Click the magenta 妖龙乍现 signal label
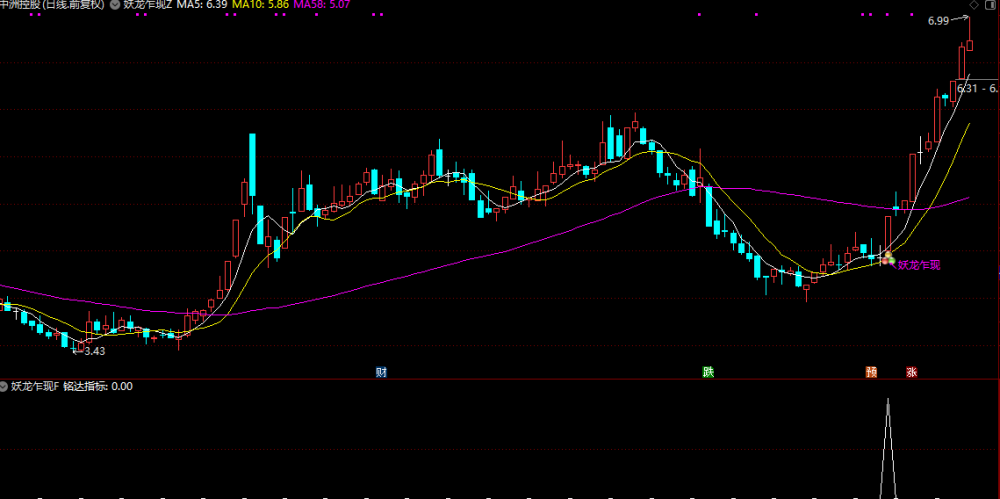This screenshot has height=499, width=1000. [x=919, y=265]
